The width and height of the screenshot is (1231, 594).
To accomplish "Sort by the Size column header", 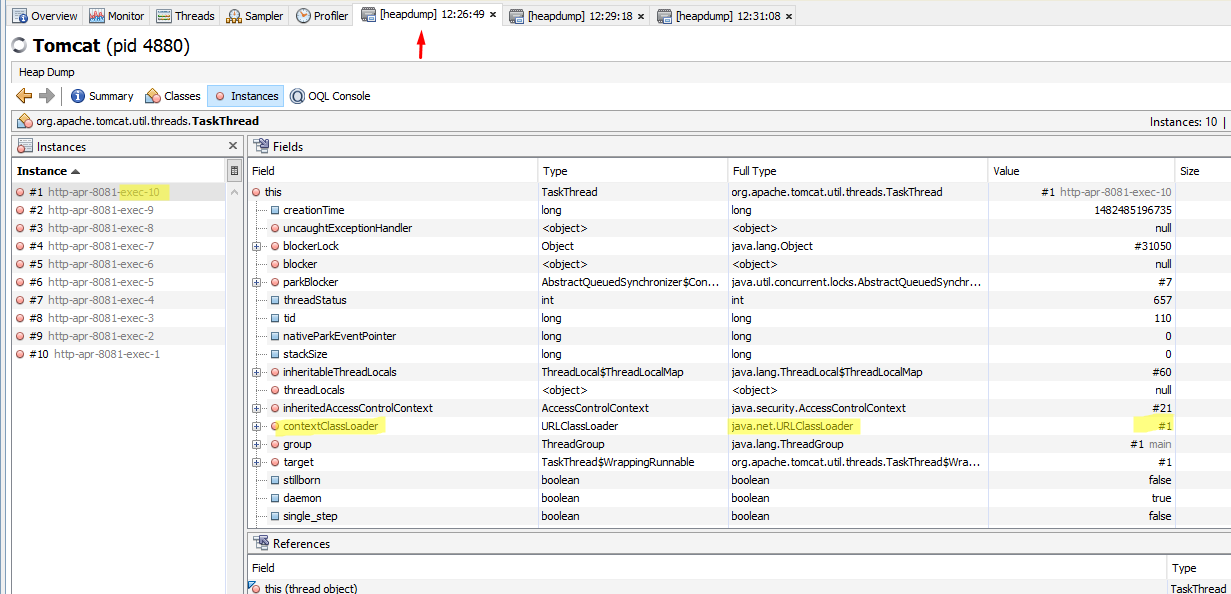I will (x=1203, y=171).
